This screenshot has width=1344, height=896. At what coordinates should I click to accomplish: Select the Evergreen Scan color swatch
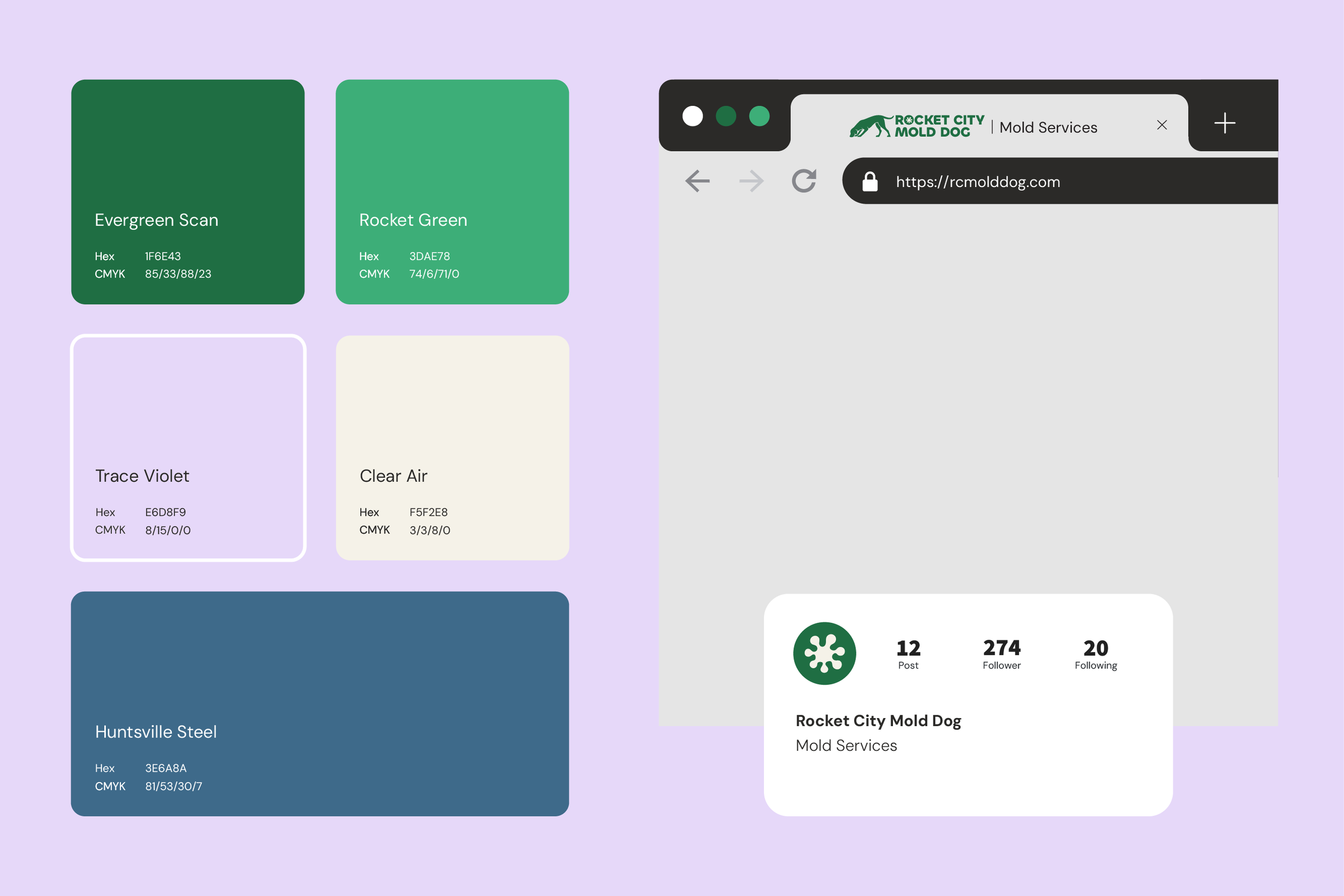pyautogui.click(x=188, y=191)
